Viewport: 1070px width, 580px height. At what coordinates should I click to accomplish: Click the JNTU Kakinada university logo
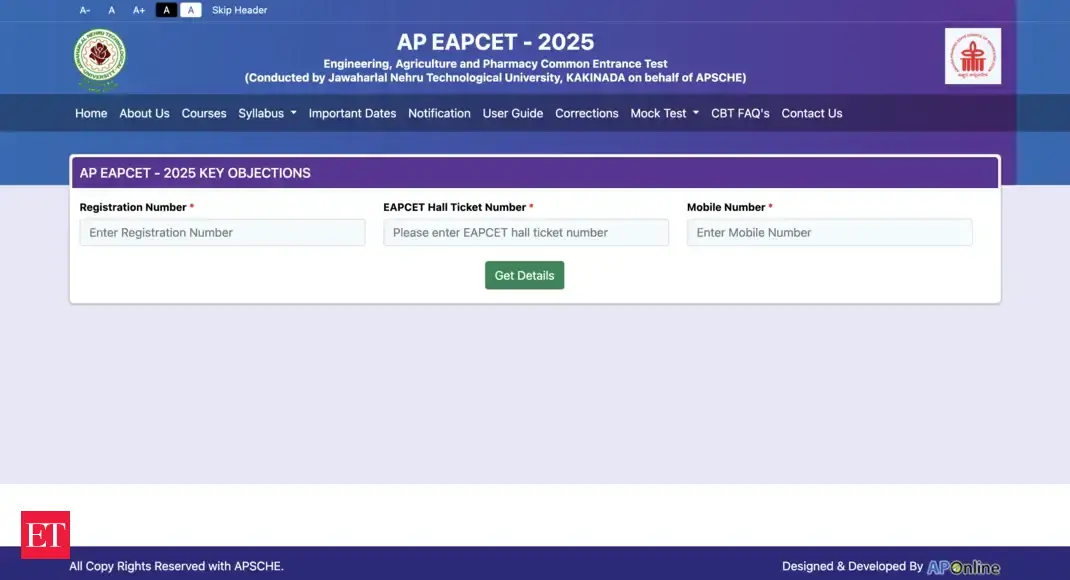point(99,57)
